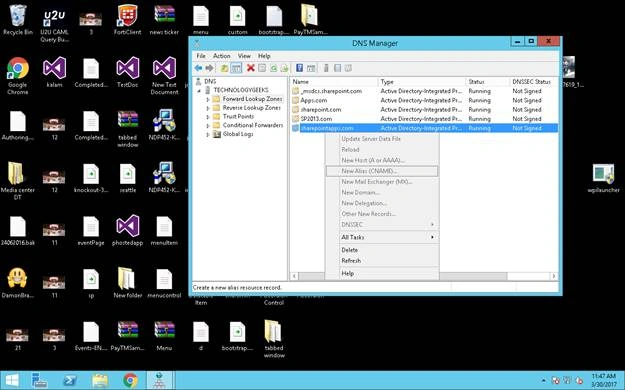The width and height of the screenshot is (625, 390).
Task: Open the Help menu in the menu bar
Action: click(264, 56)
